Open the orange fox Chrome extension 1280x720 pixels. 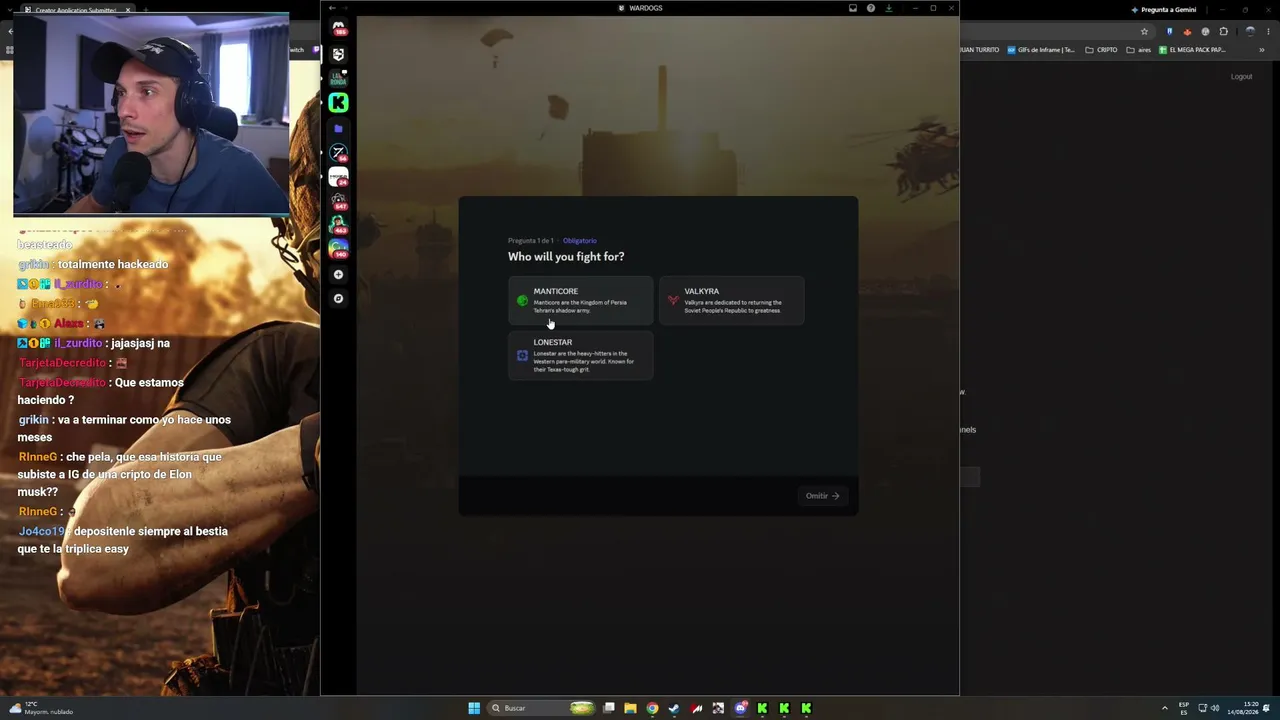1187,31
